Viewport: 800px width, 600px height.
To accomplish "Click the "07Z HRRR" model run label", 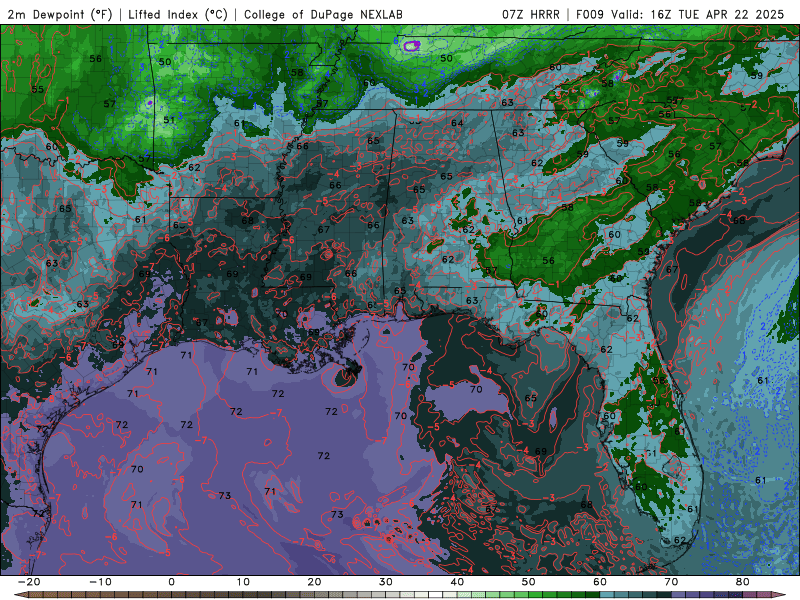I will [531, 14].
